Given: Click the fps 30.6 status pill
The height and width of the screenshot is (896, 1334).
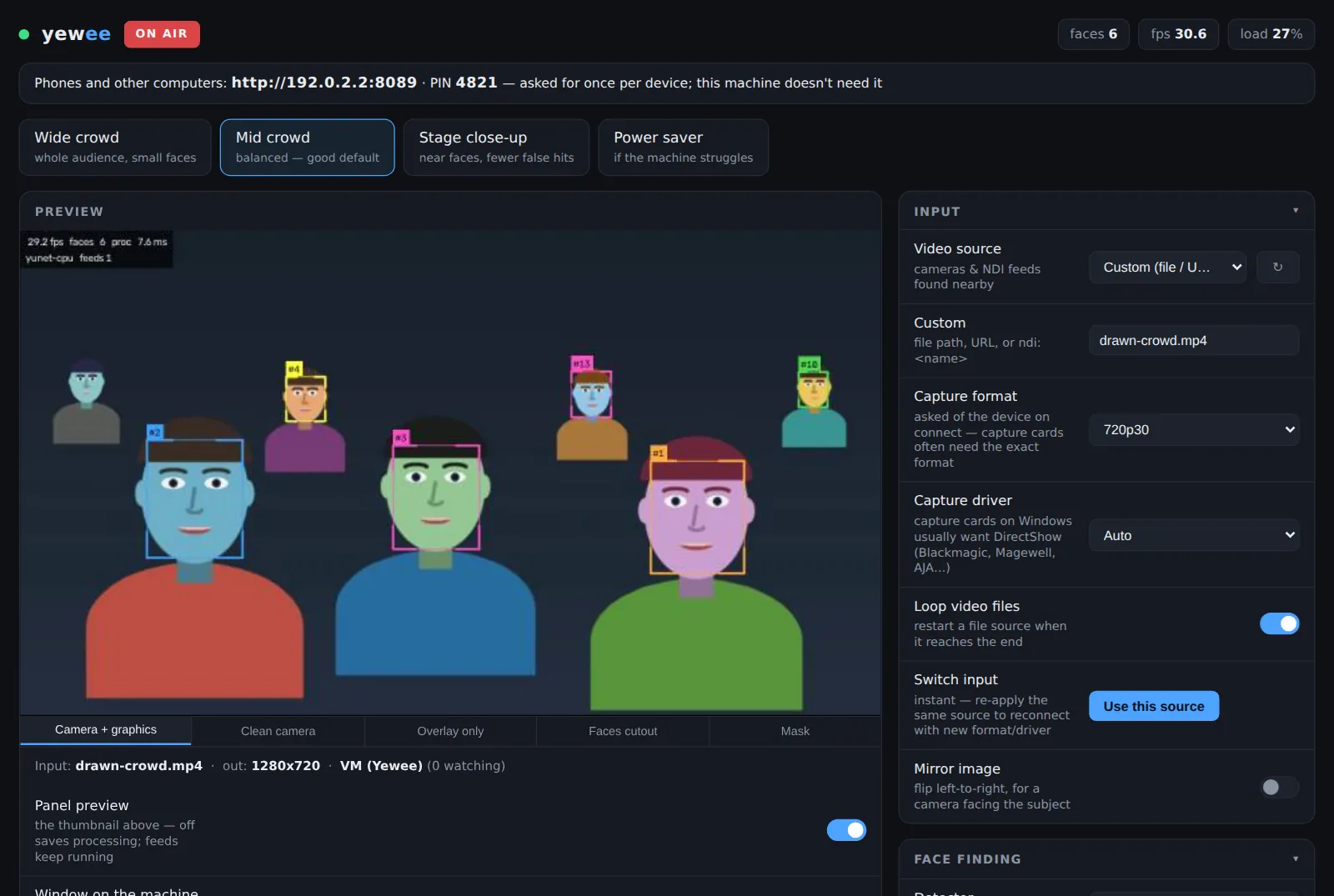Looking at the screenshot, I should tap(1178, 34).
